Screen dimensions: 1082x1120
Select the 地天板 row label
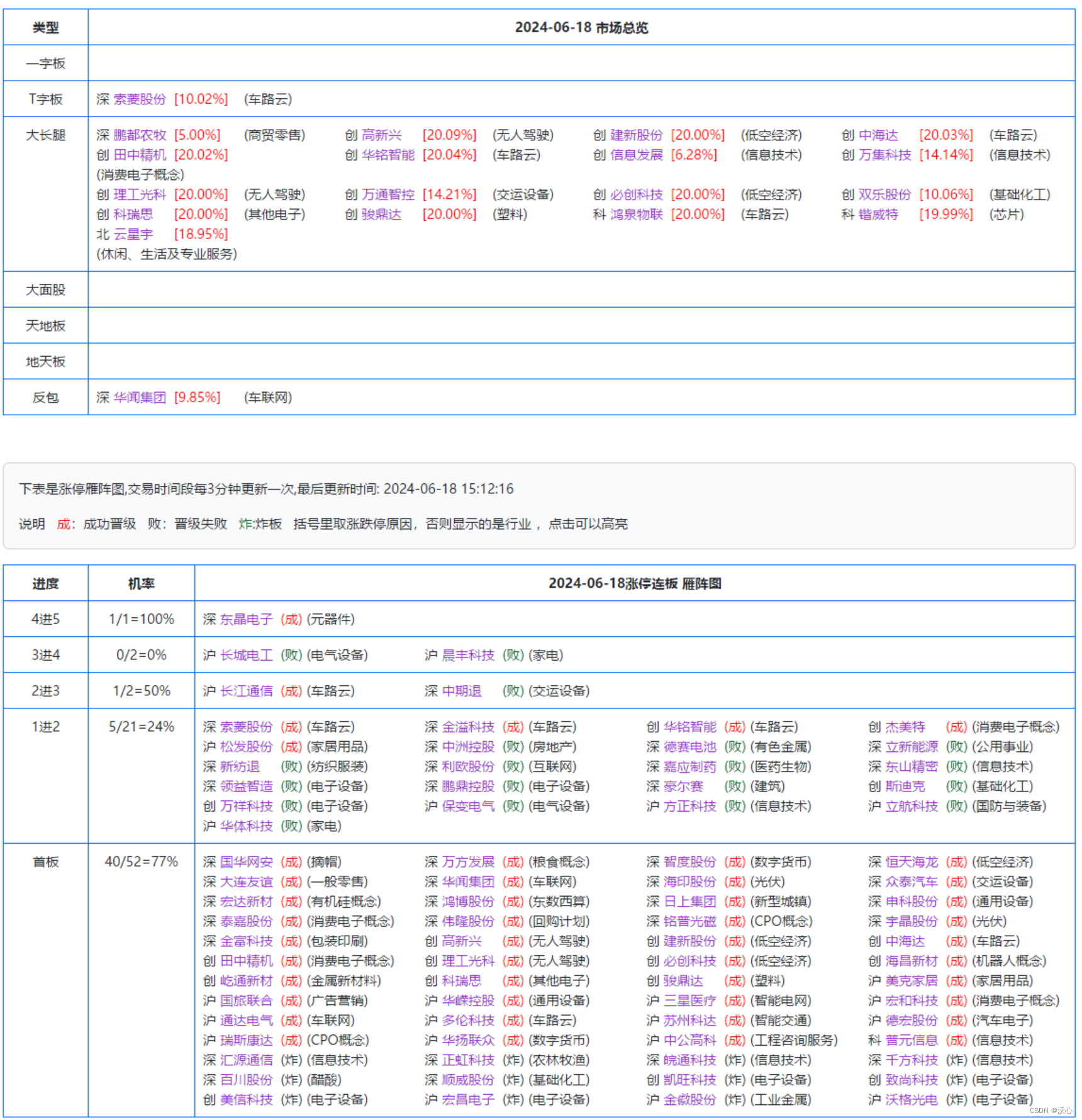click(45, 361)
